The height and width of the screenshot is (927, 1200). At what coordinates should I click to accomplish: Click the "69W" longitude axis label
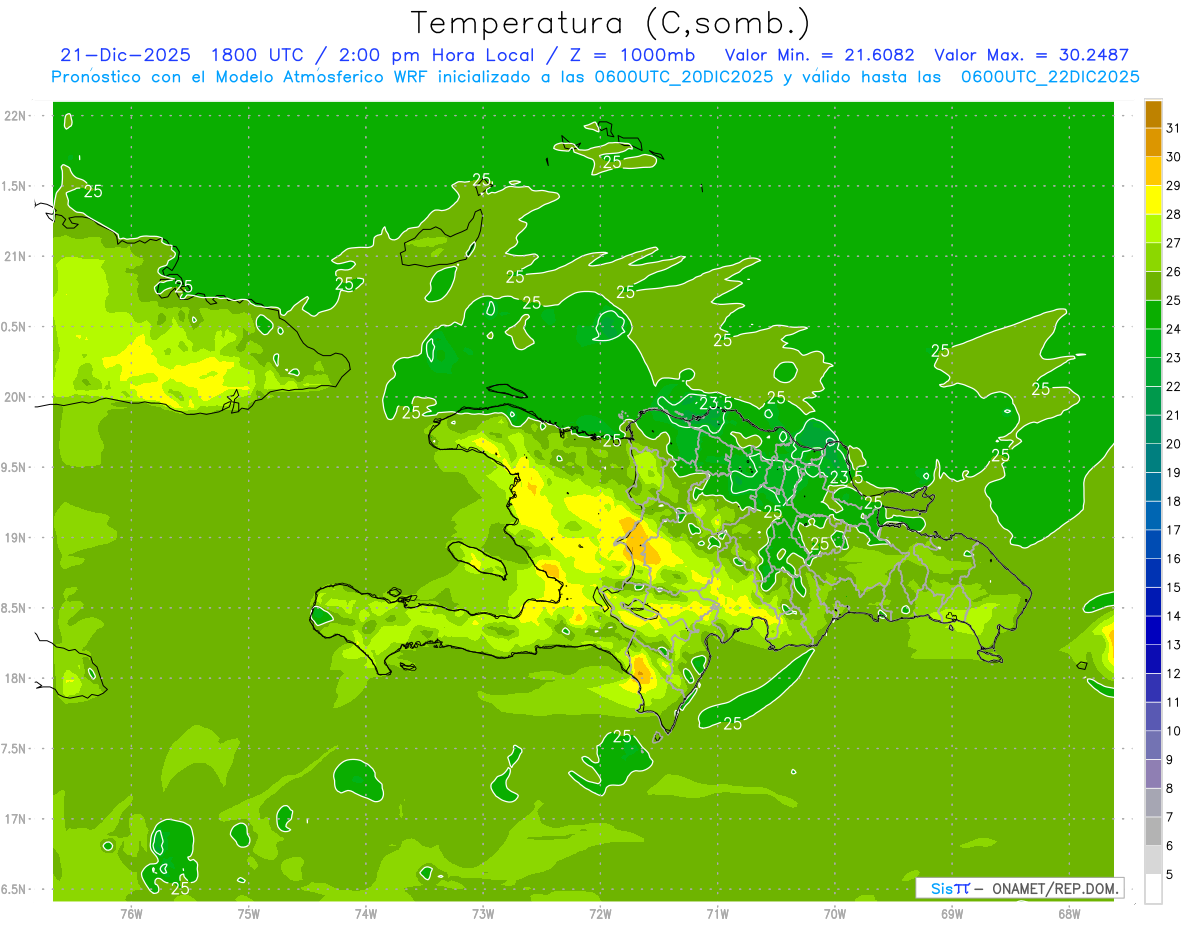pyautogui.click(x=952, y=913)
